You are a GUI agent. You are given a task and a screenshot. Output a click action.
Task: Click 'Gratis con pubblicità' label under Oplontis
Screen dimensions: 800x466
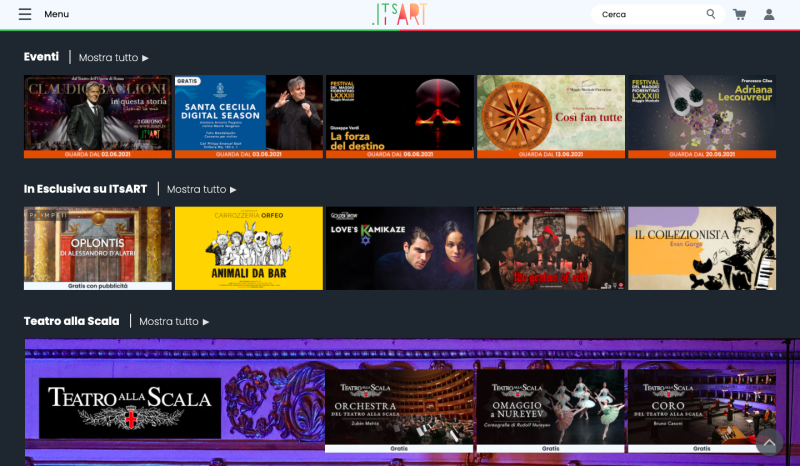click(97, 286)
